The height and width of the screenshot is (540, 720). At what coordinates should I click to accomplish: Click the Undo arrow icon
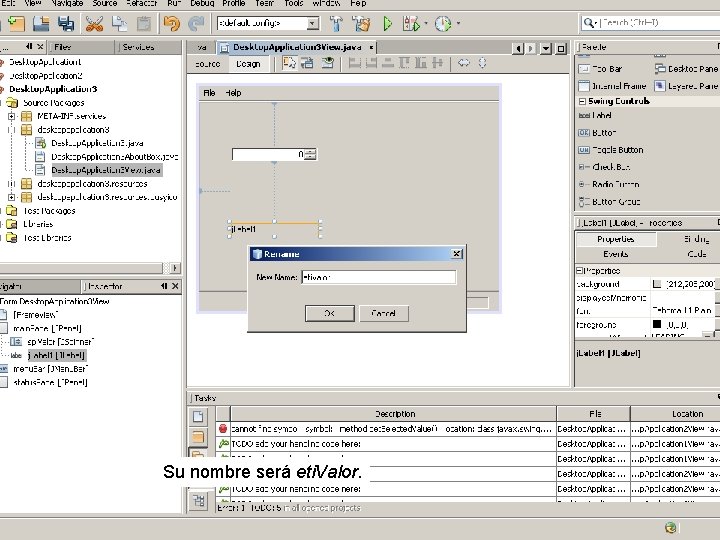click(172, 23)
